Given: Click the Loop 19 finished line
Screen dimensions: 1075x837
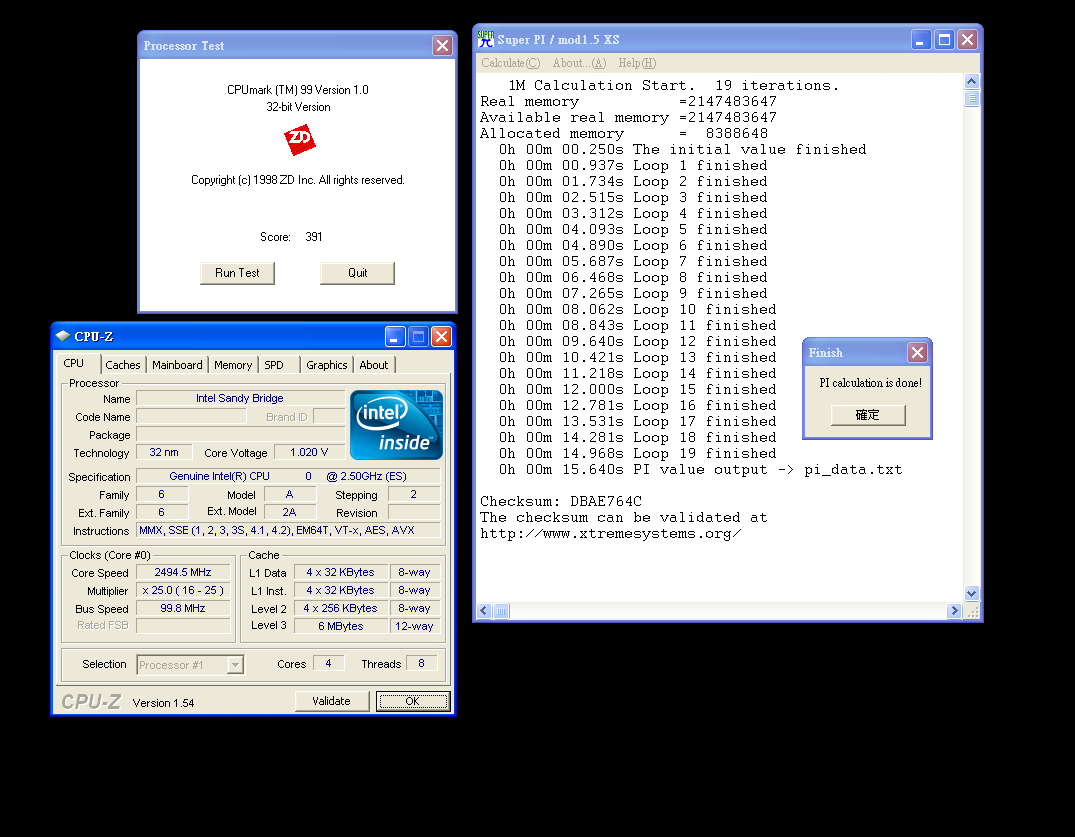Looking at the screenshot, I should pyautogui.click(x=638, y=453).
